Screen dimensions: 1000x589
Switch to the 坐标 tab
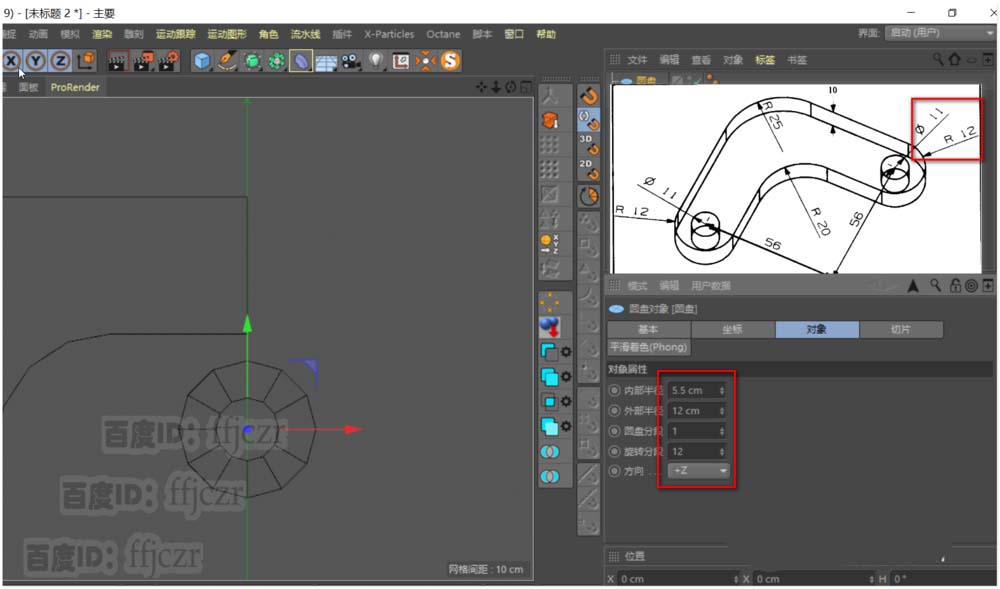[x=733, y=330]
